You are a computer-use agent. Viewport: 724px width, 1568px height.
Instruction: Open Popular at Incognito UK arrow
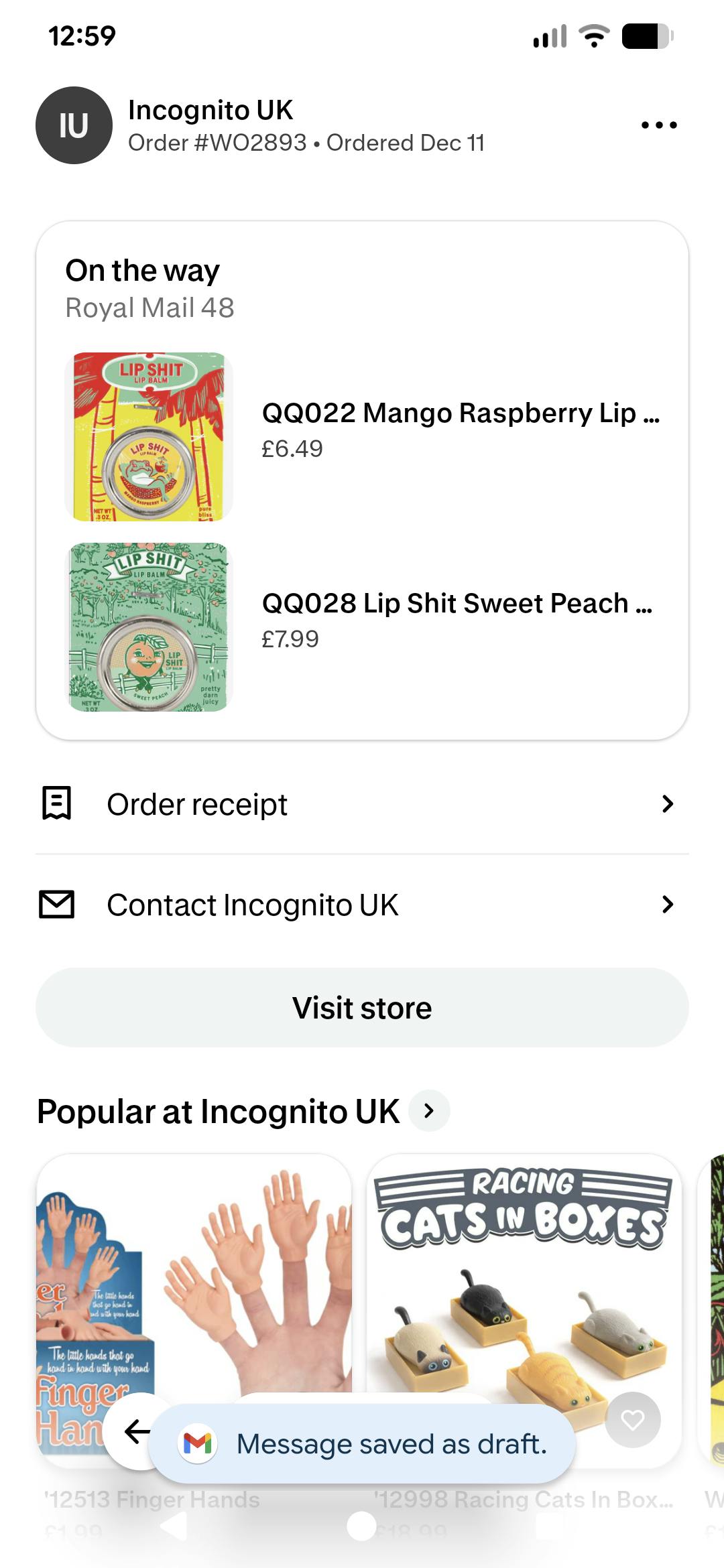[x=429, y=1110]
